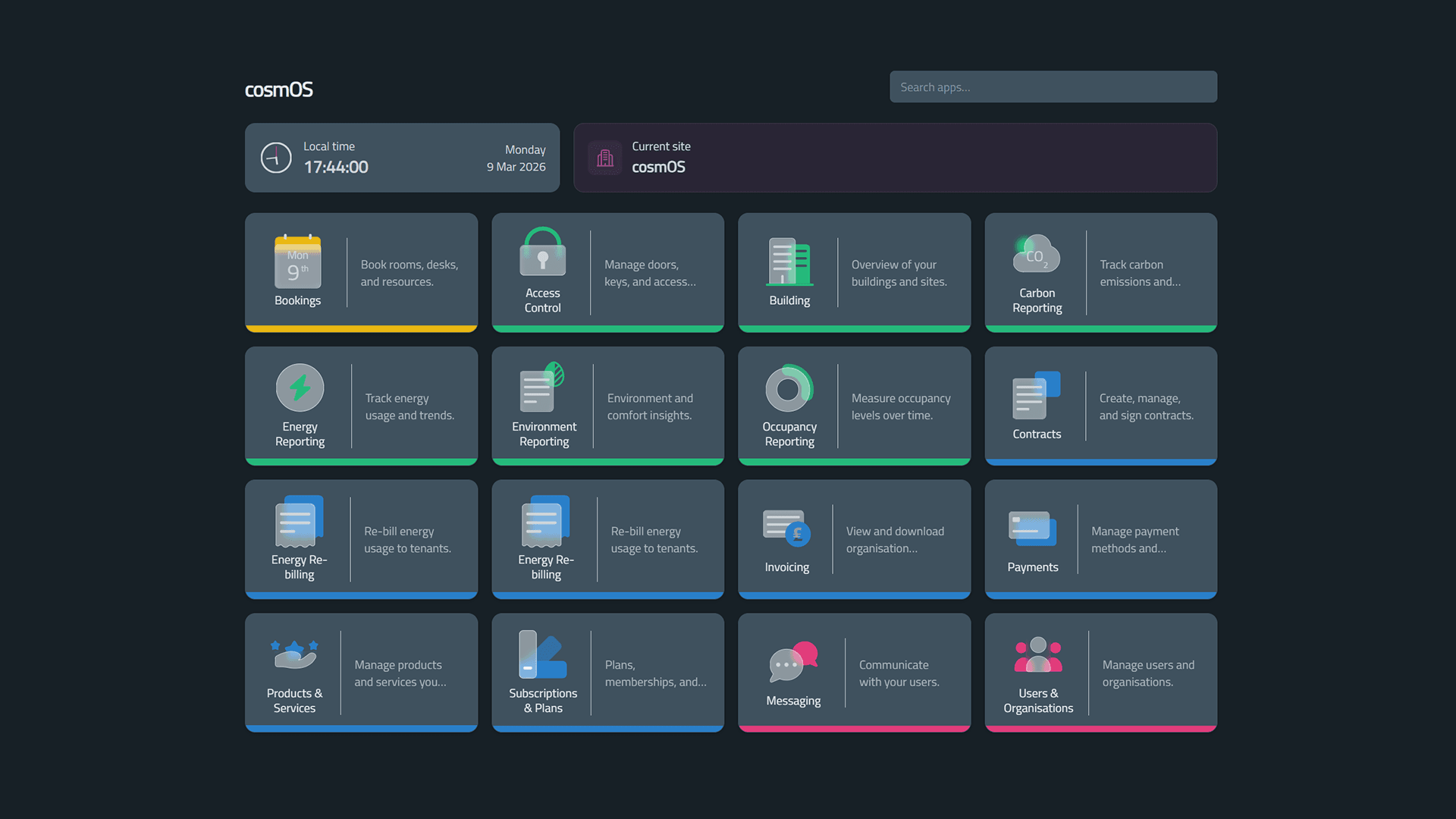The width and height of the screenshot is (1456, 819).
Task: Click 'View and download organisation...' text
Action: click(895, 540)
